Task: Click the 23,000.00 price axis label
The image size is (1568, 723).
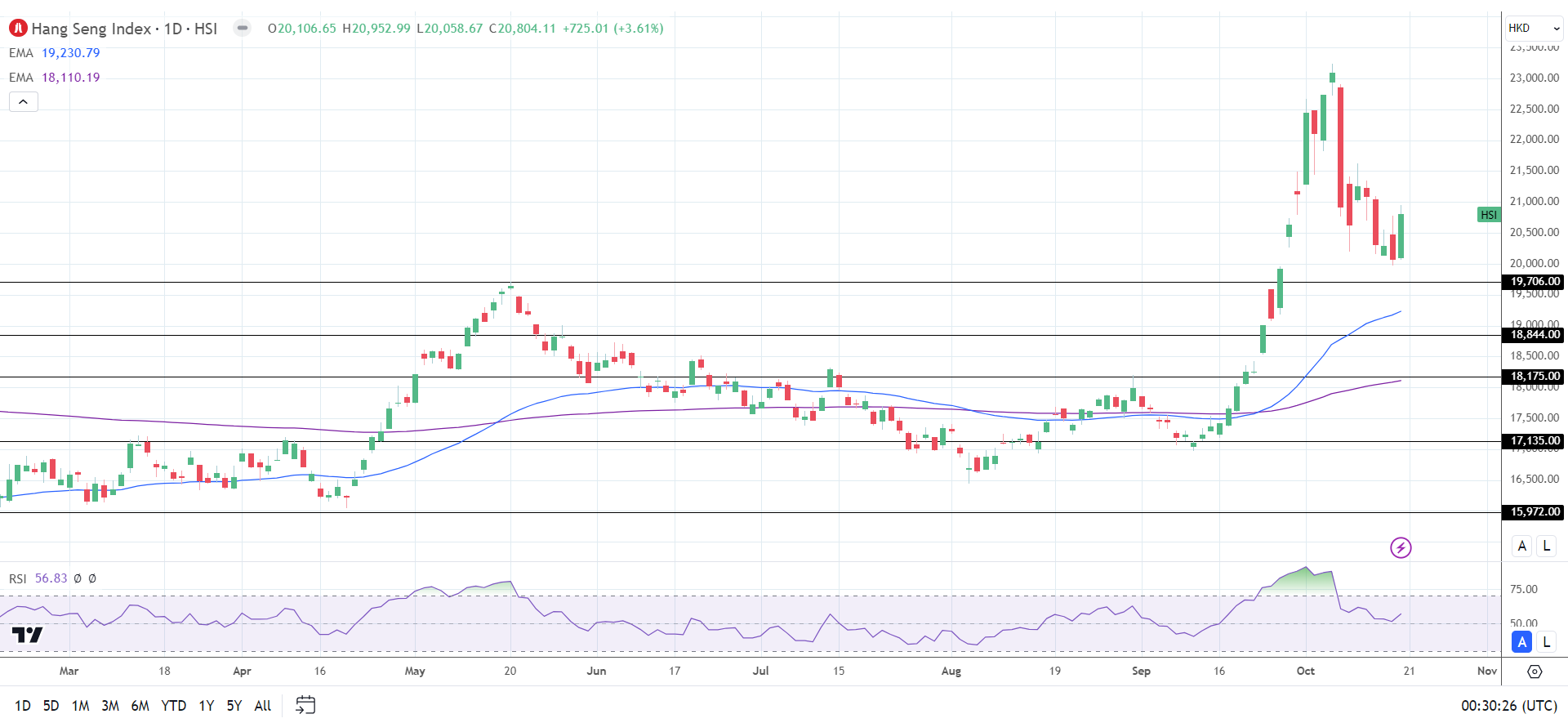Action: (1535, 78)
